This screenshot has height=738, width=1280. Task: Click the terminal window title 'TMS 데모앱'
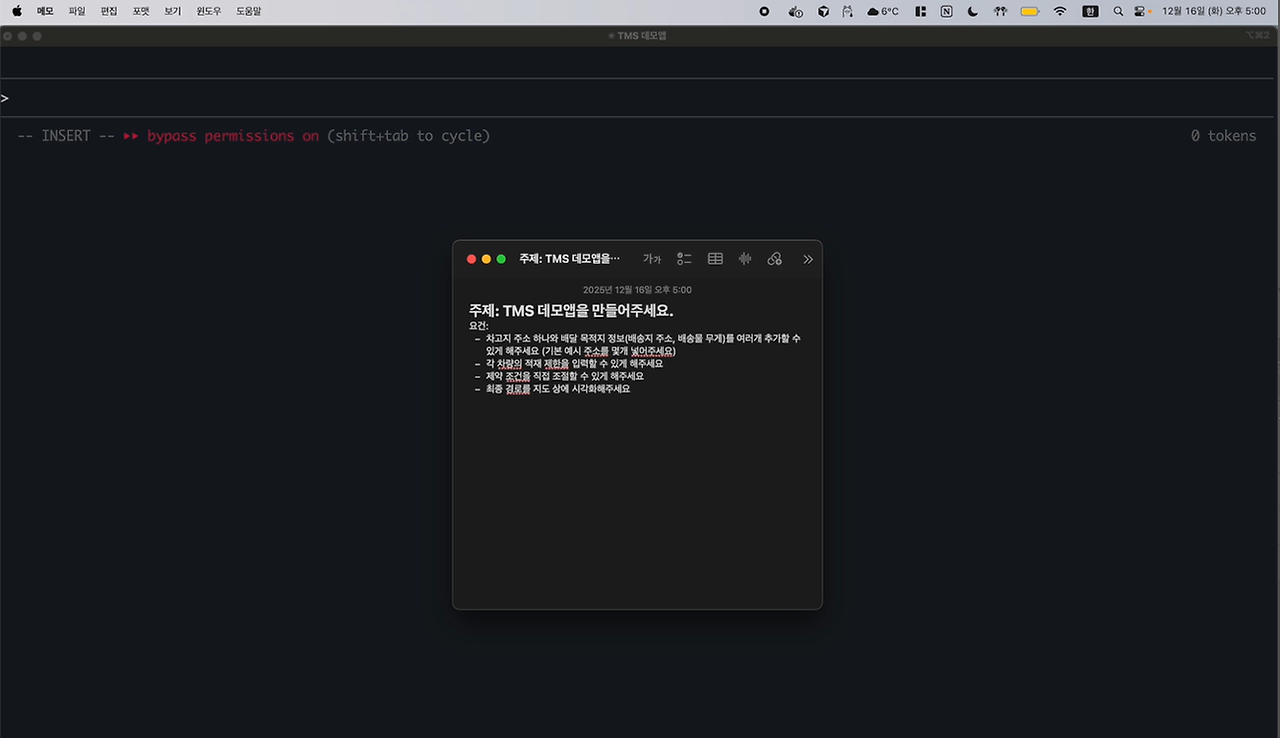coord(641,36)
